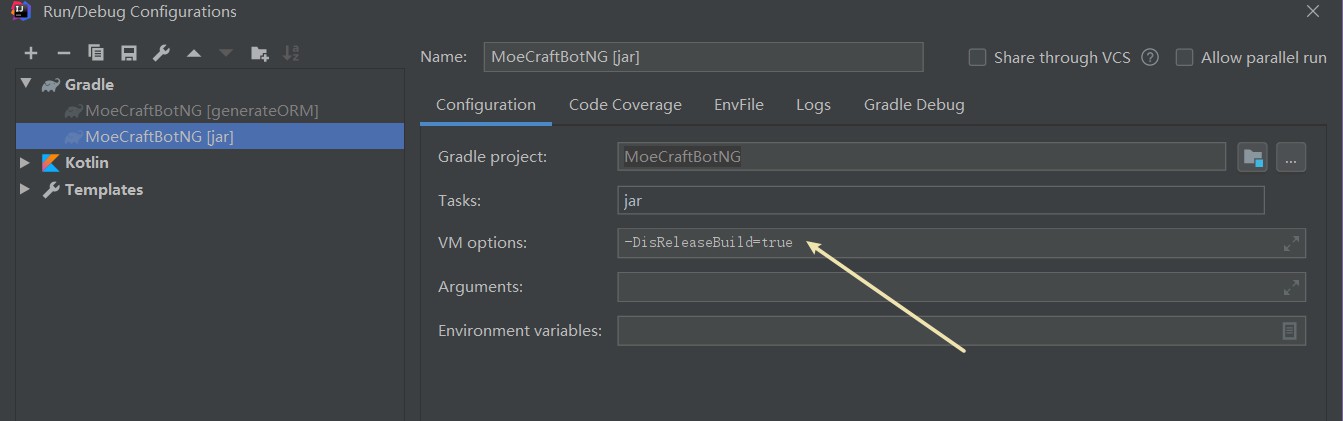
Task: Create a new folder in the configuration list
Action: pos(259,53)
